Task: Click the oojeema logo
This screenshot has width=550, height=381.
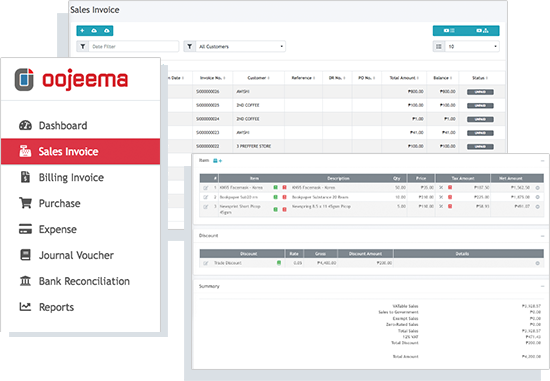Action: click(x=71, y=80)
